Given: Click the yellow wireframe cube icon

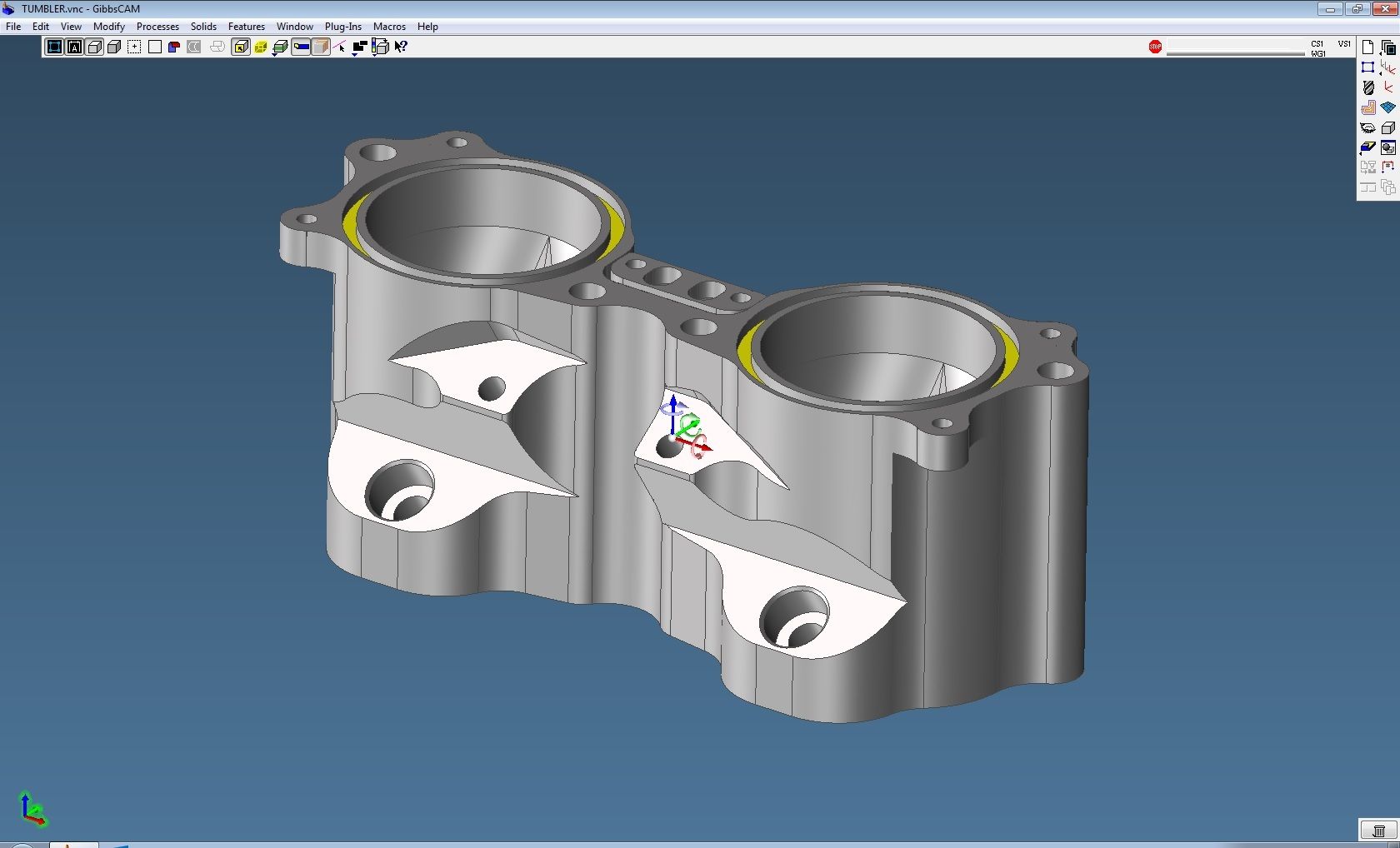Looking at the screenshot, I should pyautogui.click(x=260, y=47).
